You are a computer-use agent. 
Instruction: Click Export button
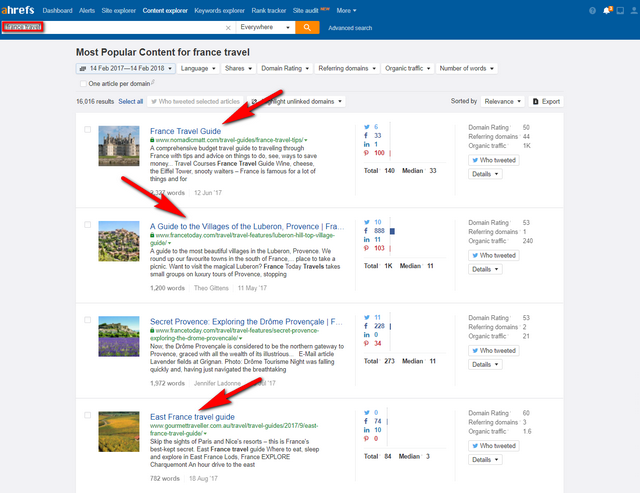click(546, 101)
